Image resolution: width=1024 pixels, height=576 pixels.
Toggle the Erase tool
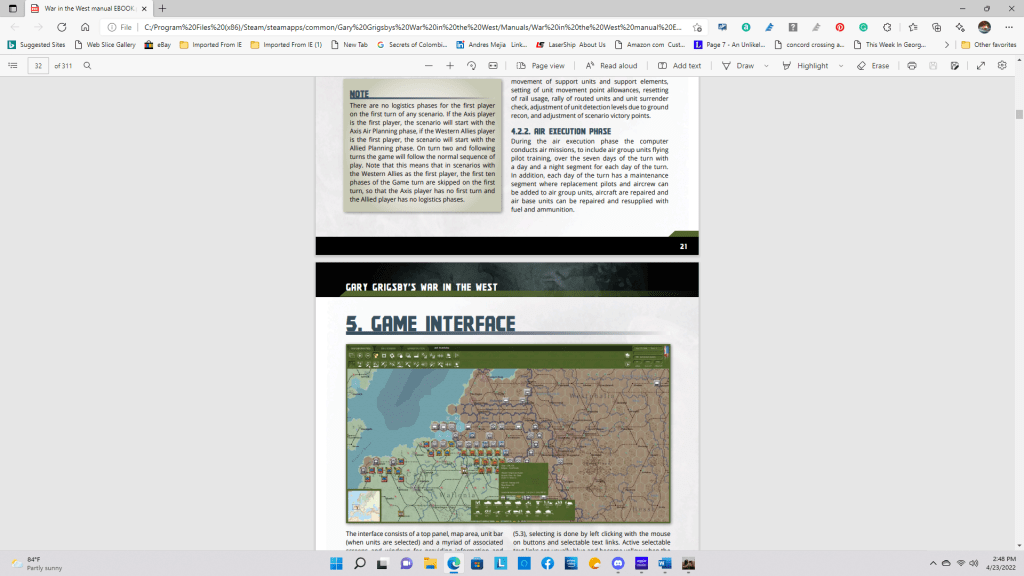pos(873,65)
